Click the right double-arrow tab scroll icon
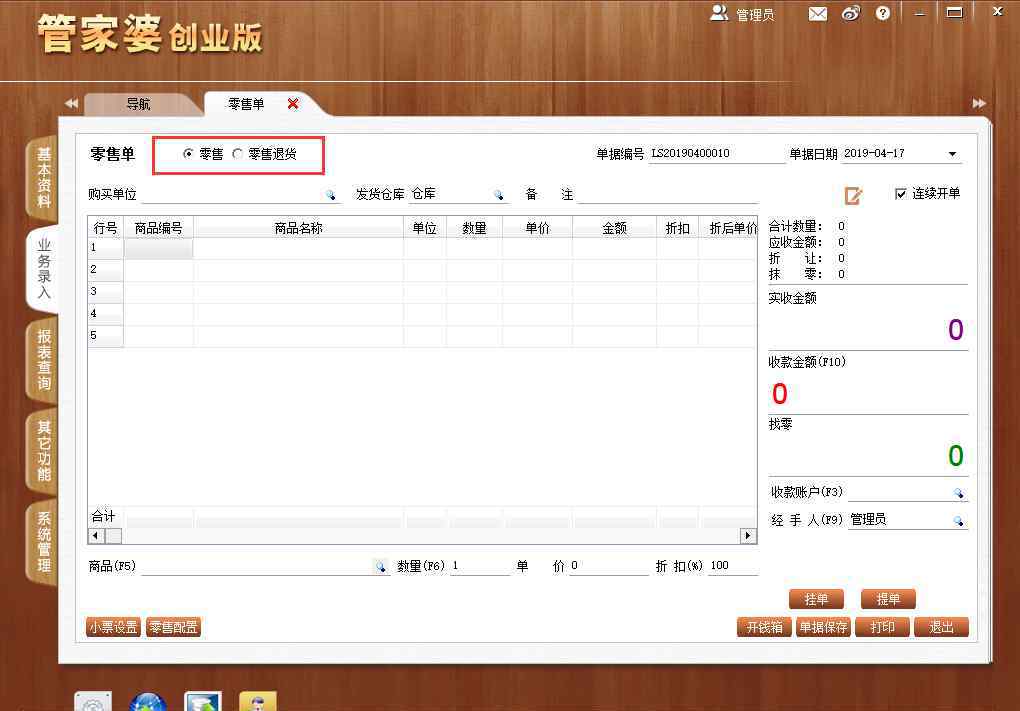The image size is (1020, 711). (978, 103)
